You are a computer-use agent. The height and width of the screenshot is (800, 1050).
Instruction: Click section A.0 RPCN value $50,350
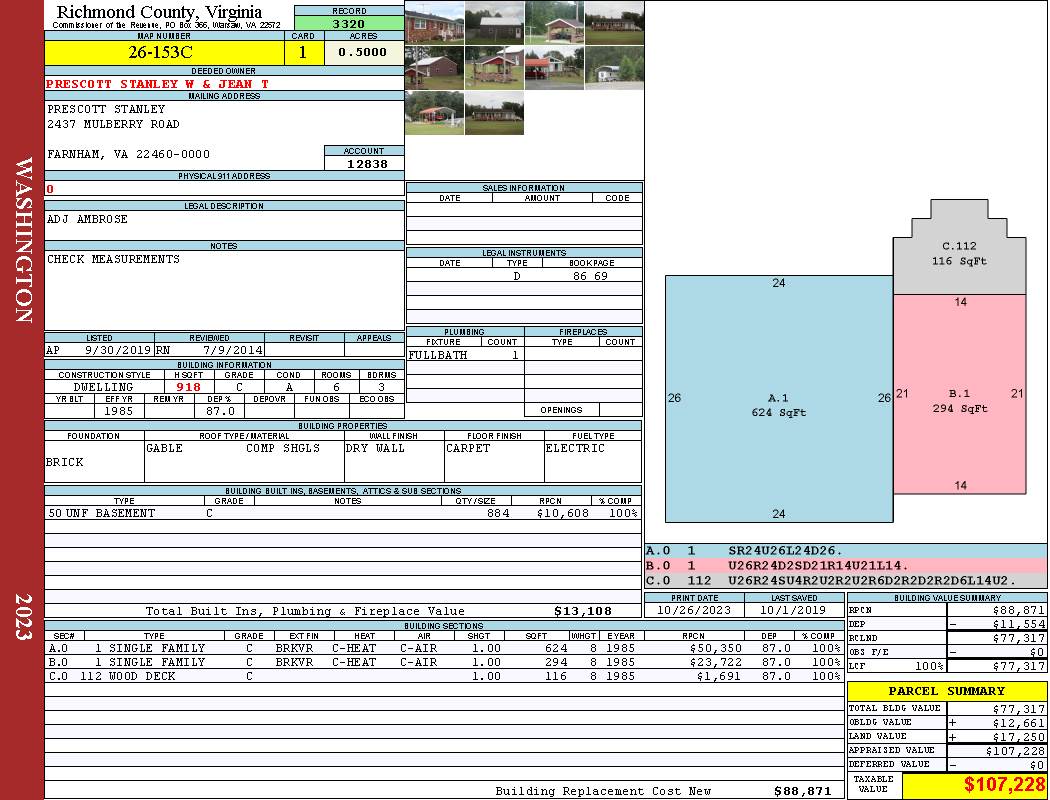pyautogui.click(x=715, y=648)
